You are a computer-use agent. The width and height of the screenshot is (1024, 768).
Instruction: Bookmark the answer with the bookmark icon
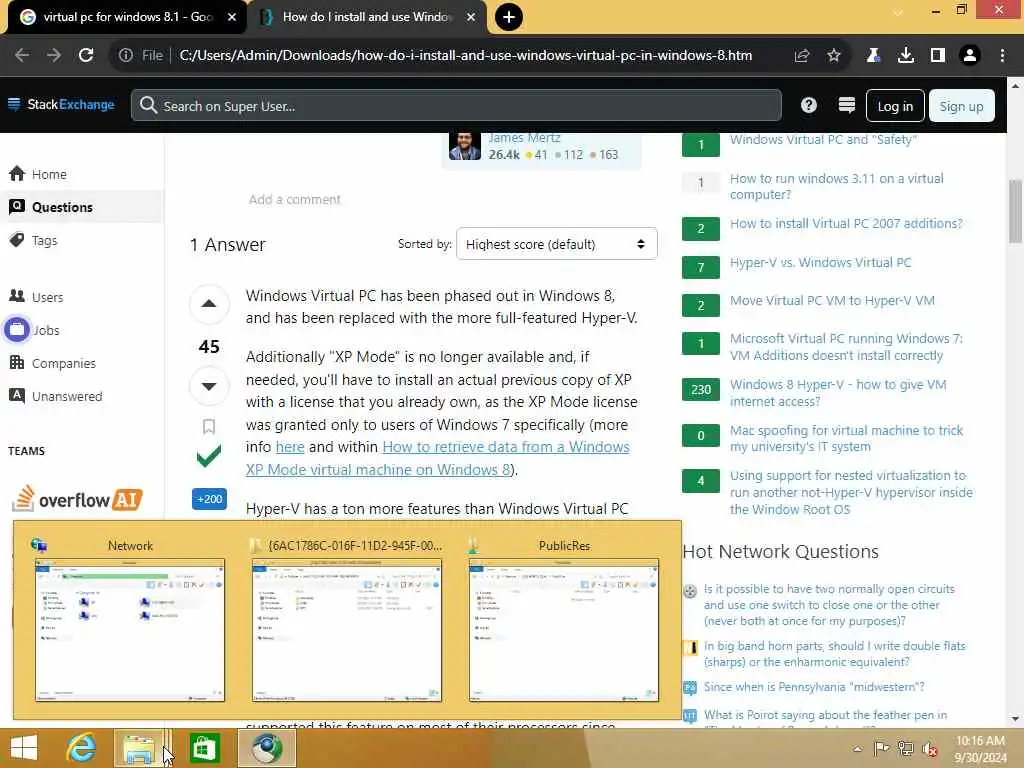pyautogui.click(x=209, y=426)
